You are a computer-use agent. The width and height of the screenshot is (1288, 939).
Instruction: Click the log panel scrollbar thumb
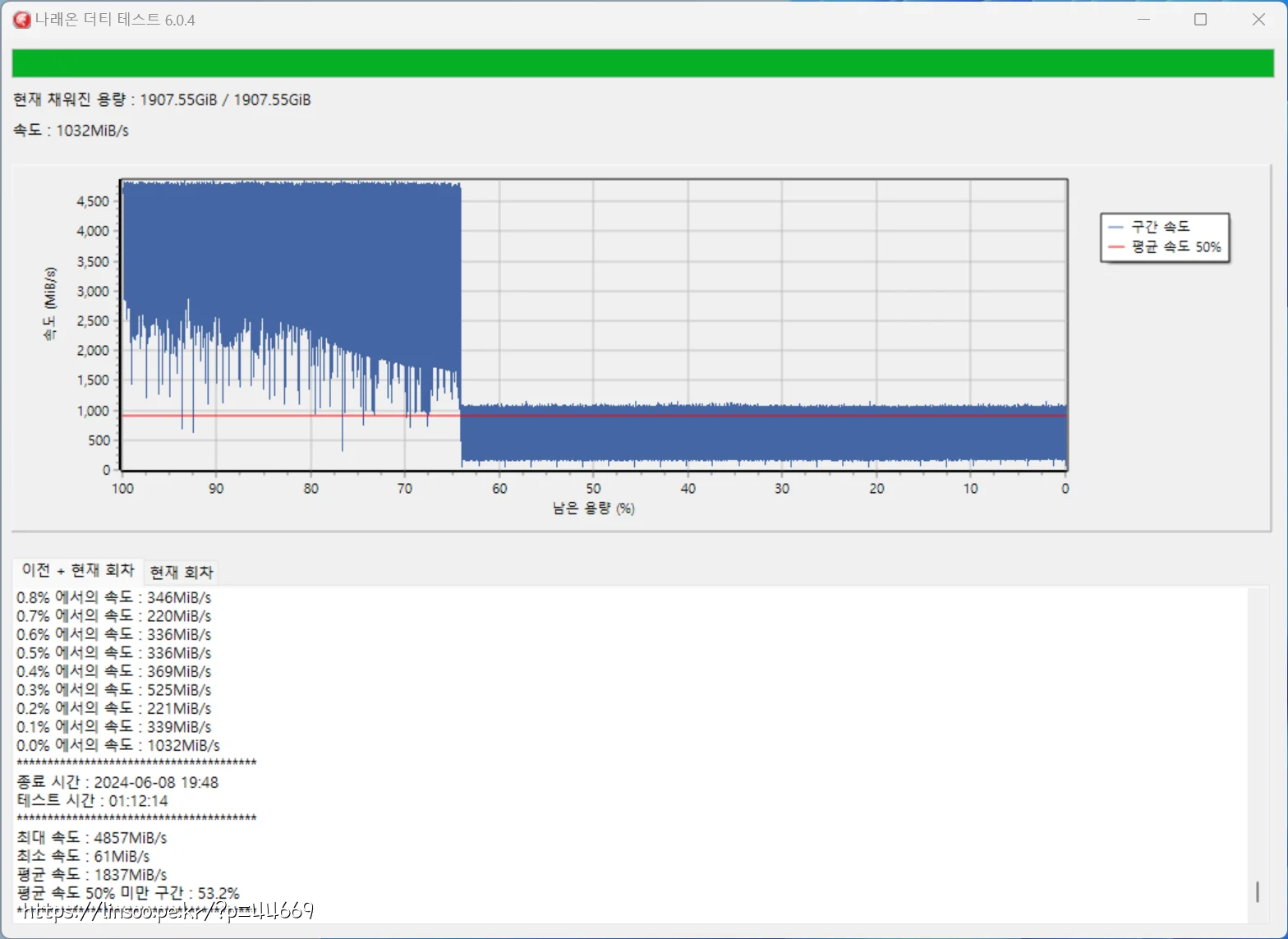click(x=1258, y=891)
